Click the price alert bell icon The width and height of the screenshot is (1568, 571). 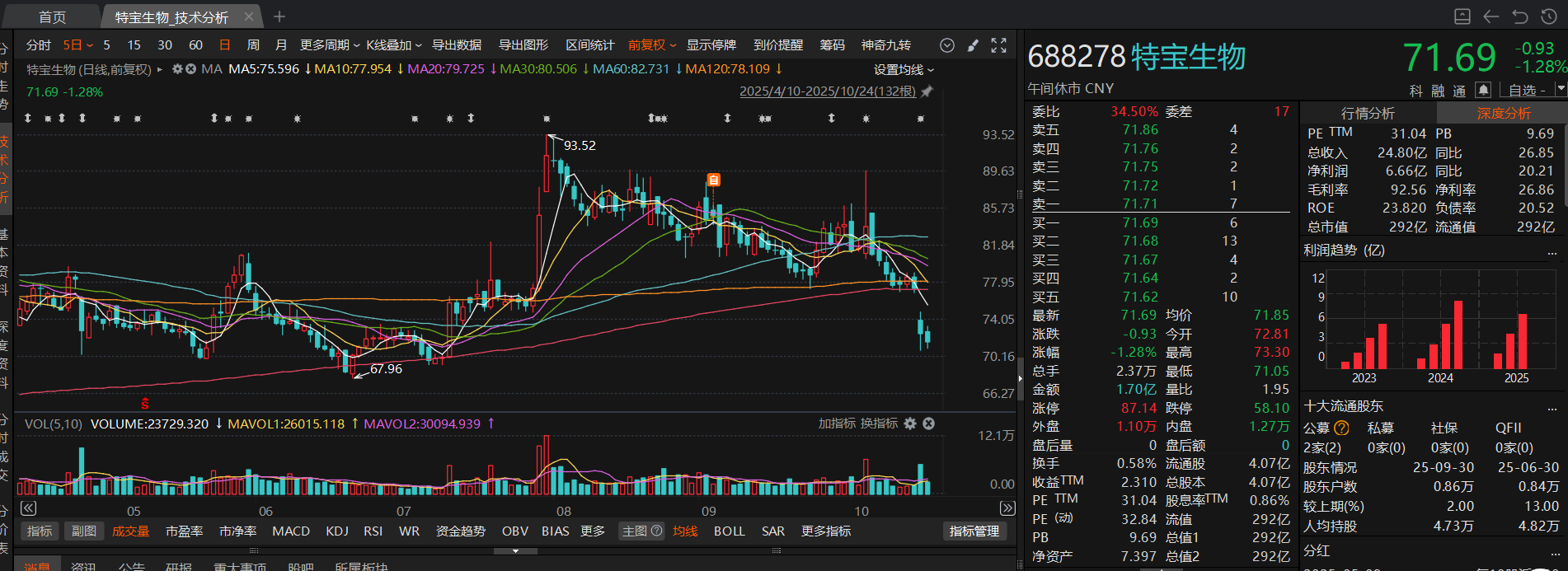click(x=1483, y=90)
